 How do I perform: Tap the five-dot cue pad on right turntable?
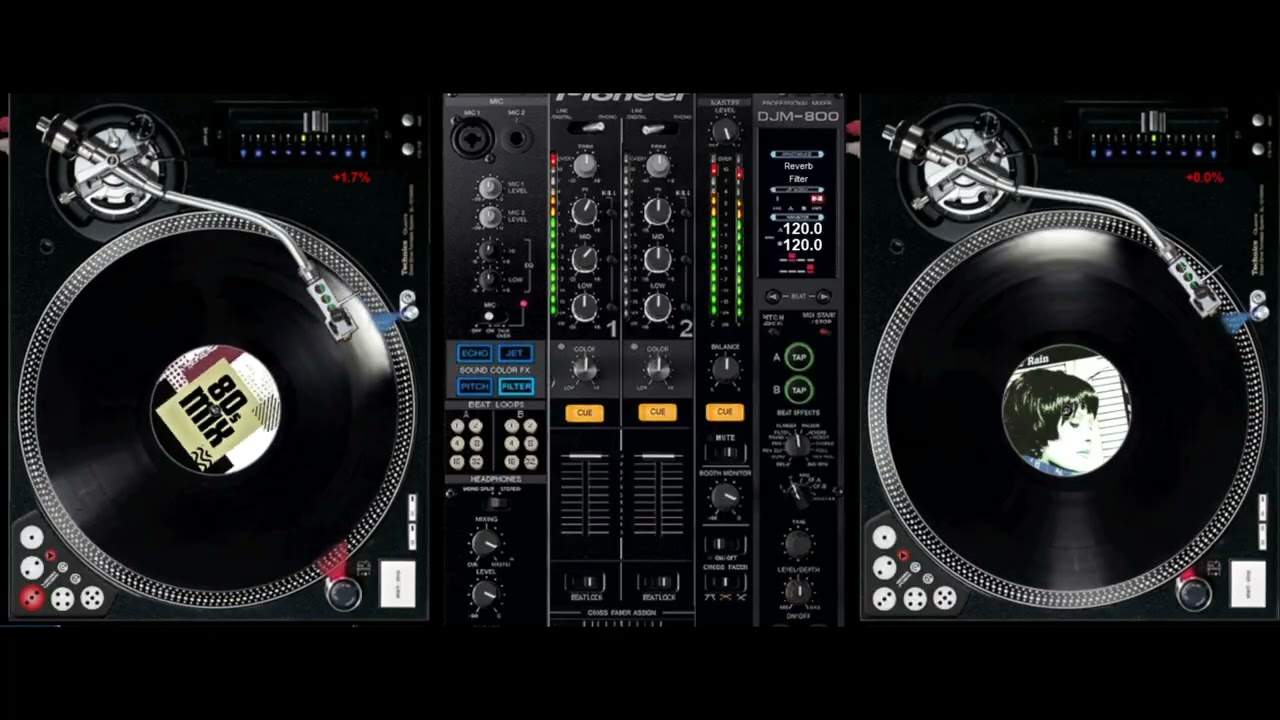[x=945, y=598]
